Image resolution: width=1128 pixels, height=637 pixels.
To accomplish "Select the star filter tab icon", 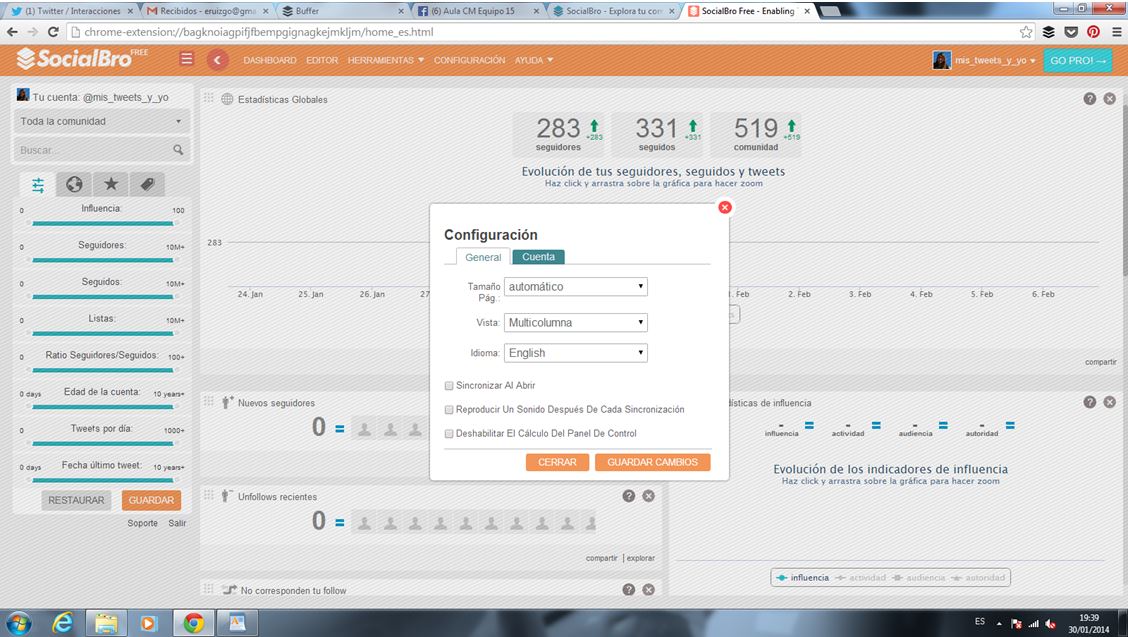I will click(111, 184).
